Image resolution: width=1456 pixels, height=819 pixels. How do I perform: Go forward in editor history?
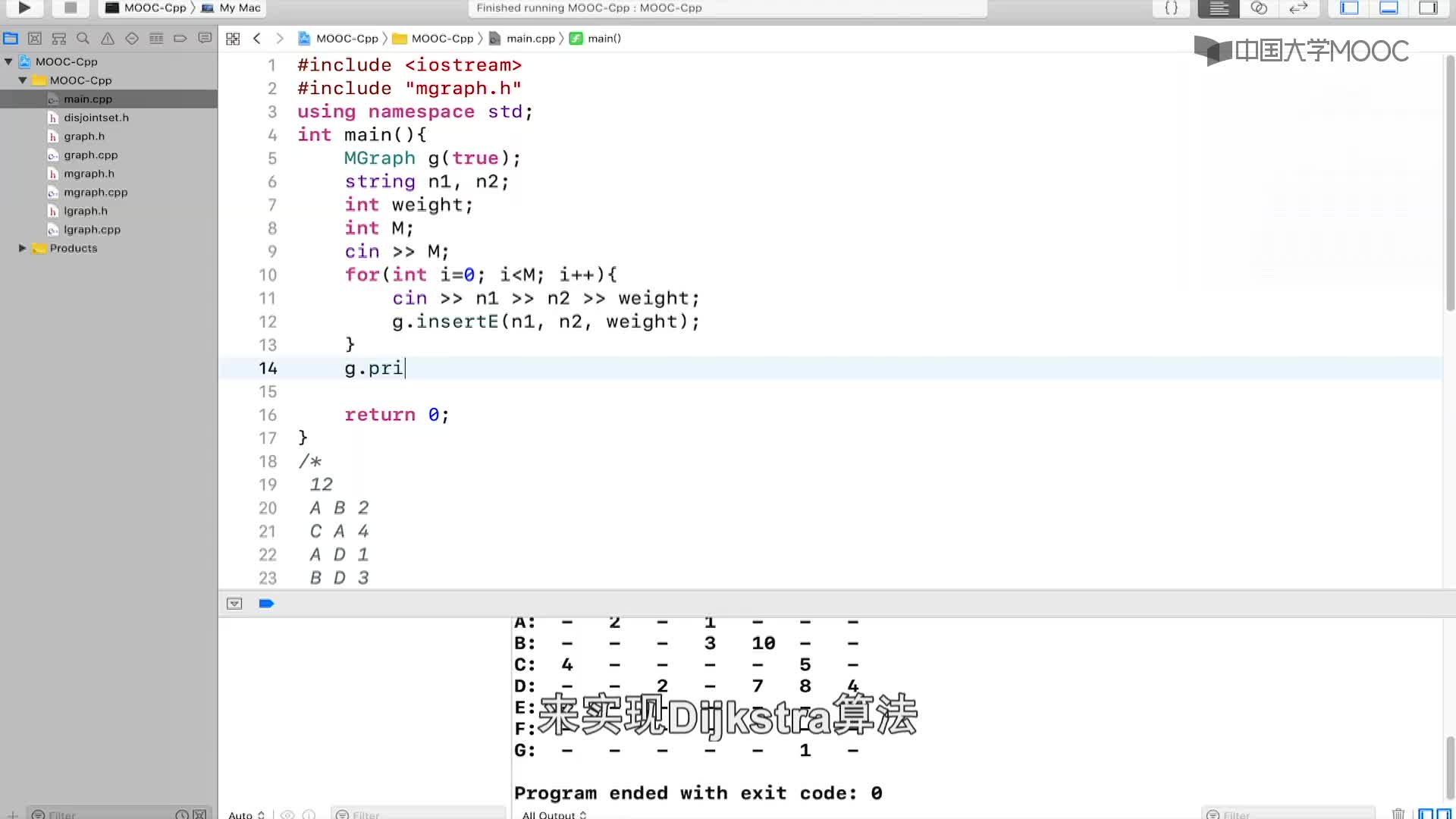[280, 39]
